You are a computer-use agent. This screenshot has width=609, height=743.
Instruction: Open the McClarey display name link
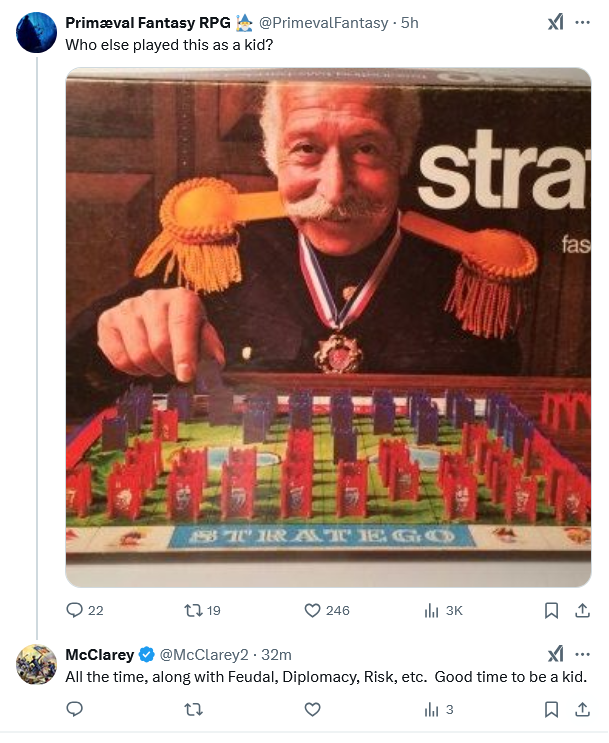click(x=99, y=655)
